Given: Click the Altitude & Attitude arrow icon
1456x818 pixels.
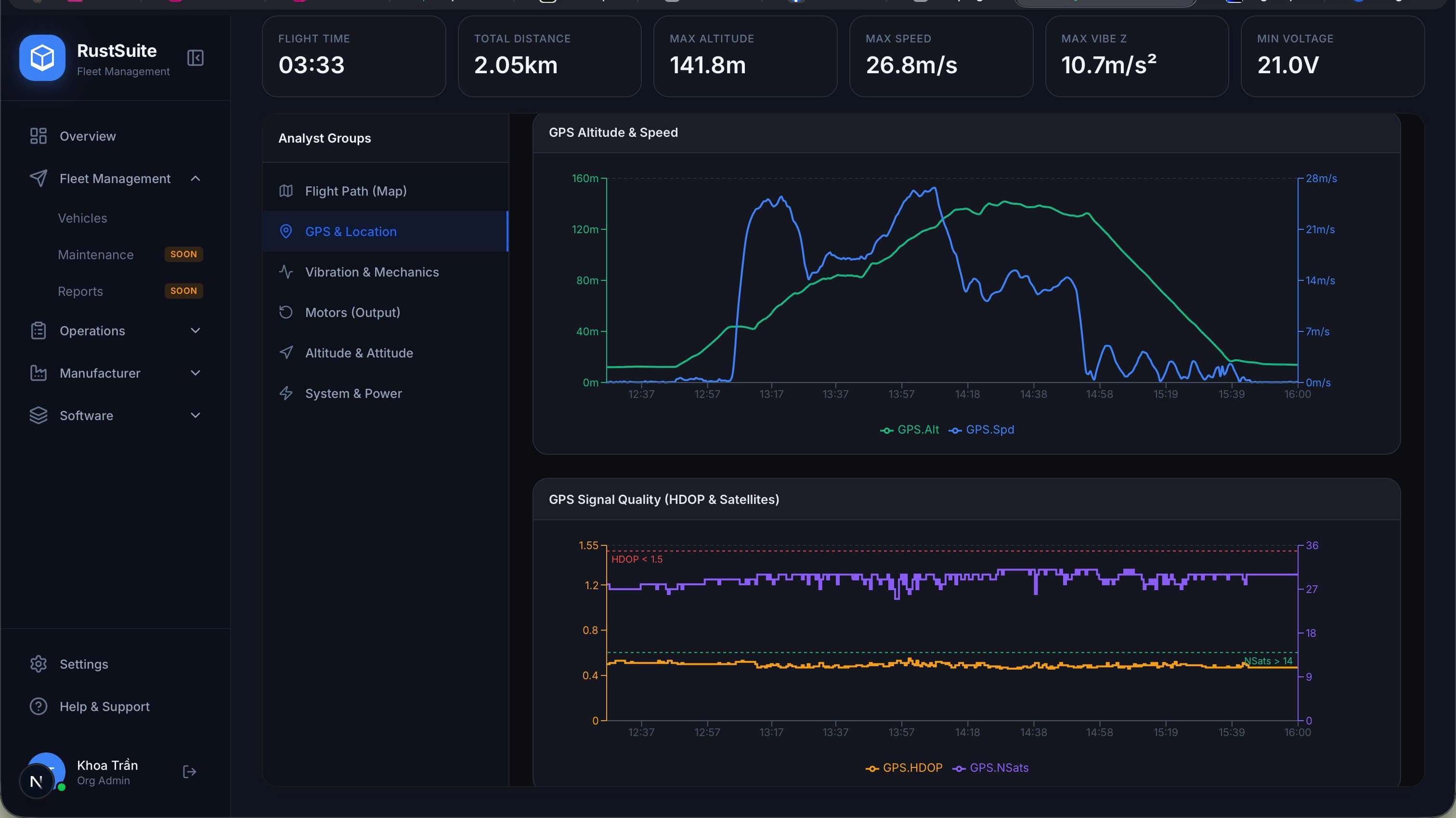Looking at the screenshot, I should [286, 353].
